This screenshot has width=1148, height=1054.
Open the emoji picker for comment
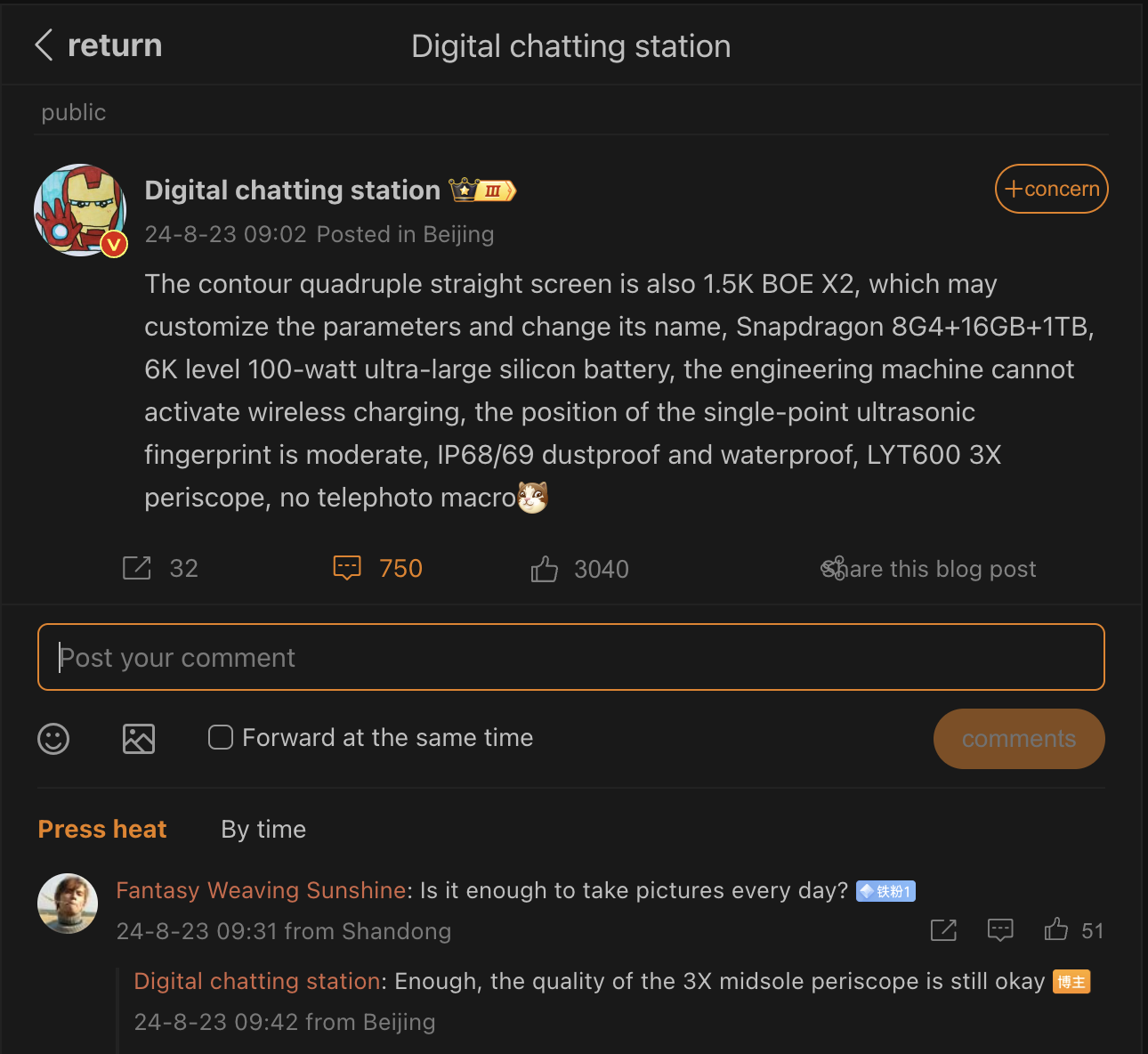[53, 739]
